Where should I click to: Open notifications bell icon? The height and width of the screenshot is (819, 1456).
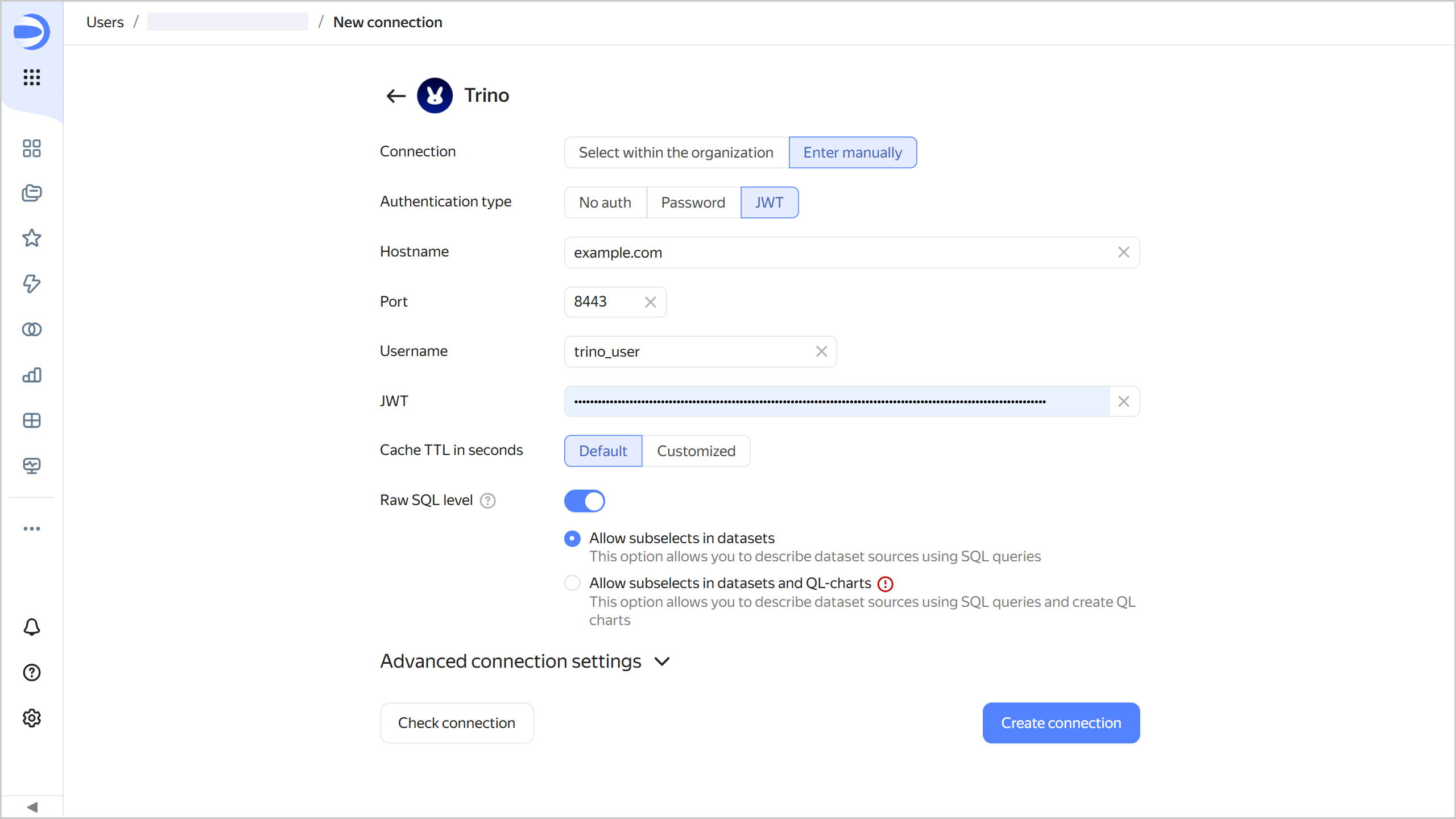tap(32, 627)
